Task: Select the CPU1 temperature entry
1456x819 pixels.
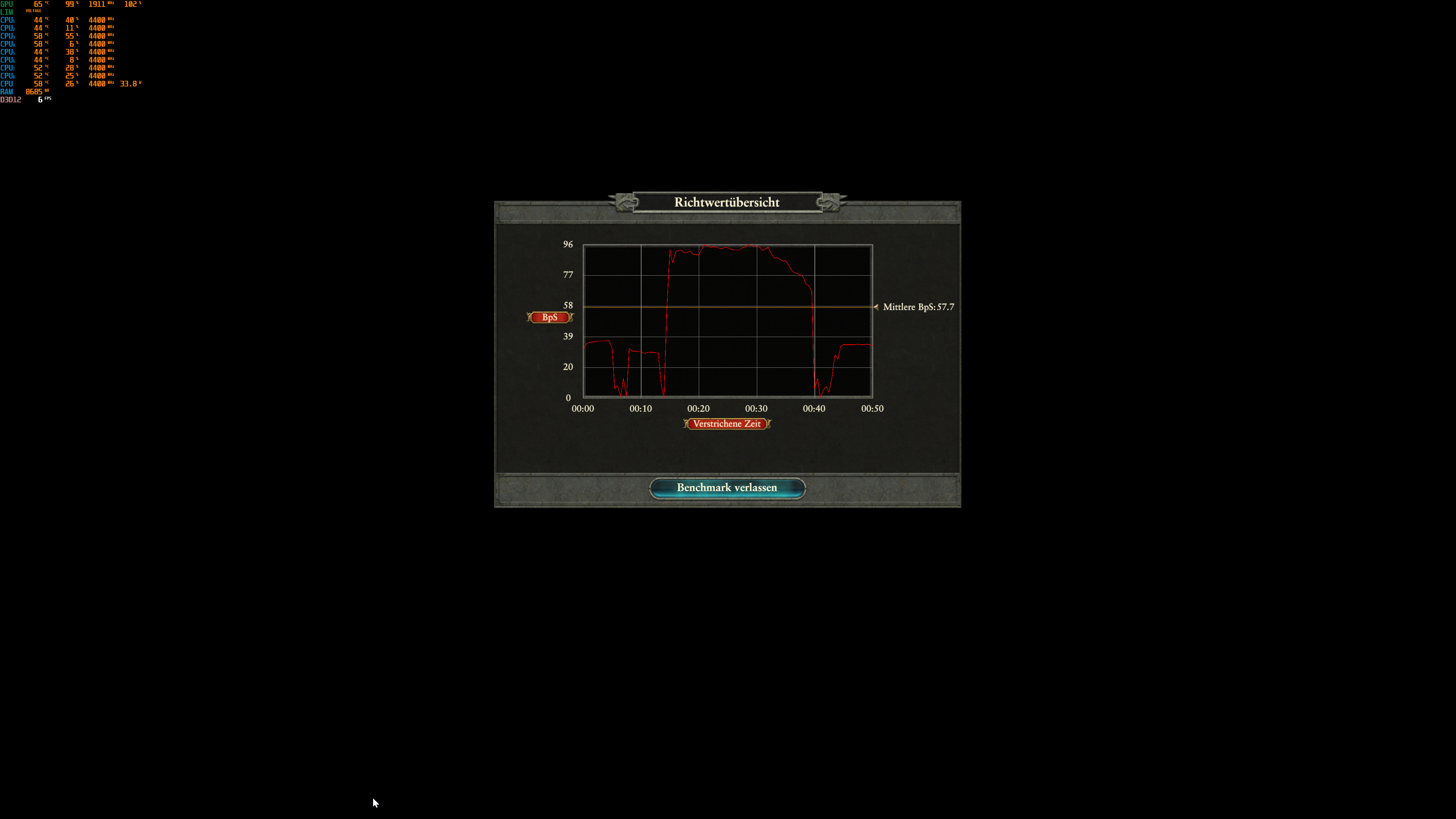Action: pos(38,20)
